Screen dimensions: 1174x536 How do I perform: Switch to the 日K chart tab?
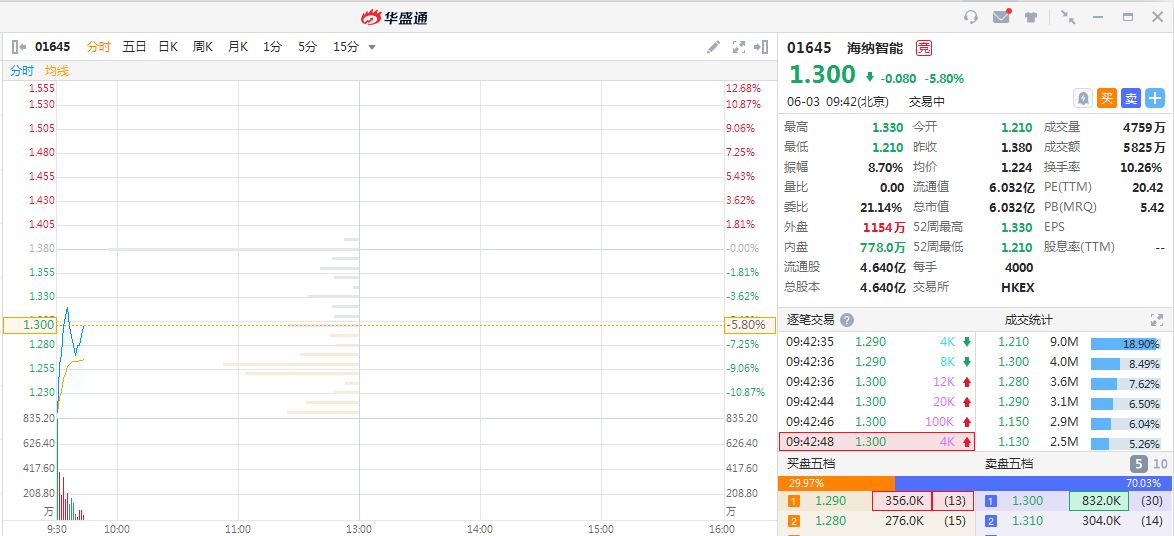(168, 47)
